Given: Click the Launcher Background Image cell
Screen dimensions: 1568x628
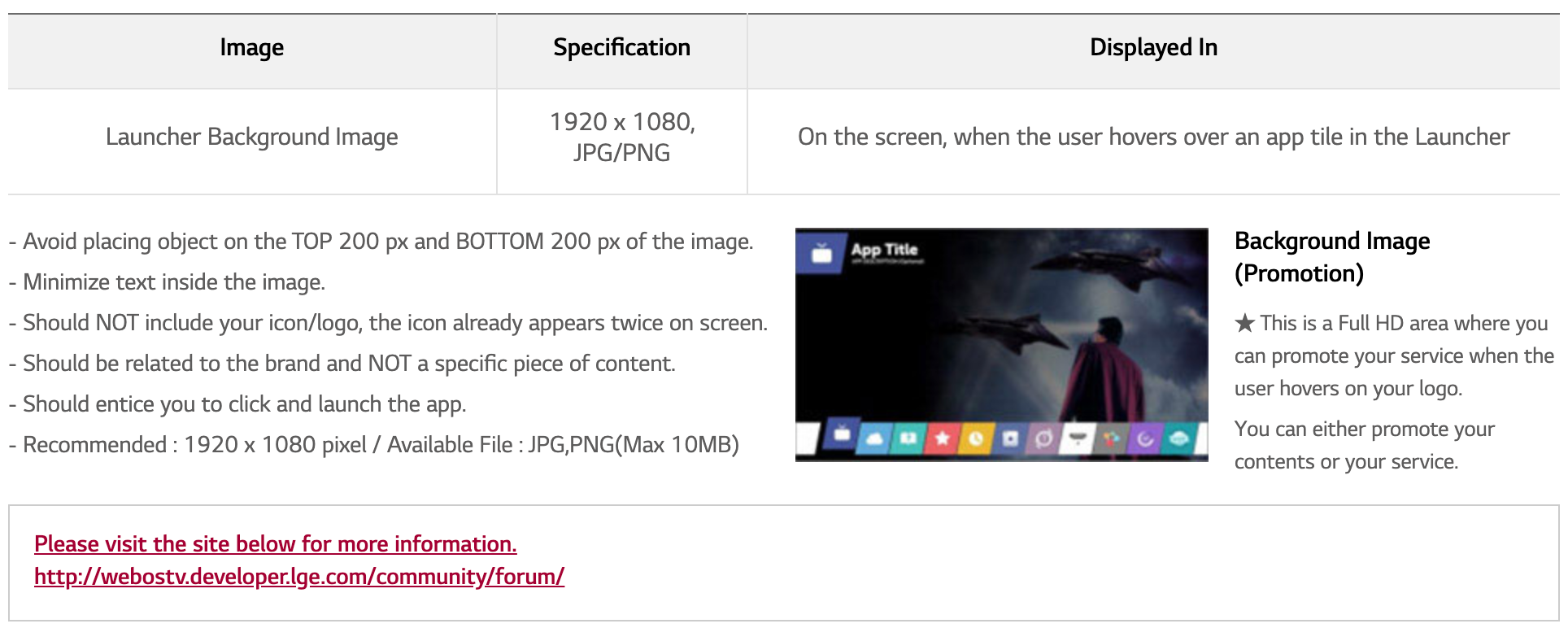Looking at the screenshot, I should coord(252,137).
